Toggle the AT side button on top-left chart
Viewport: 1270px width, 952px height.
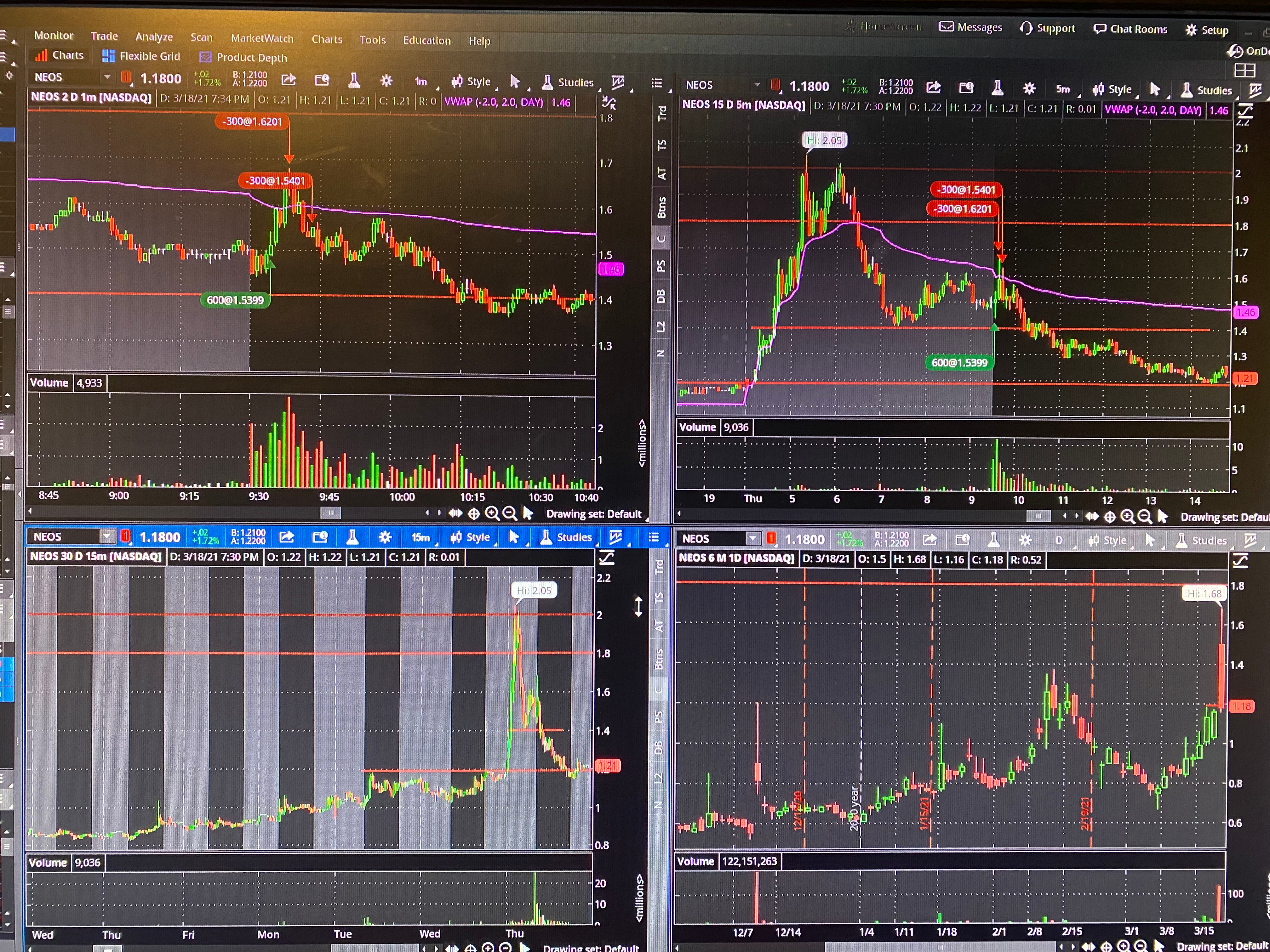(661, 173)
